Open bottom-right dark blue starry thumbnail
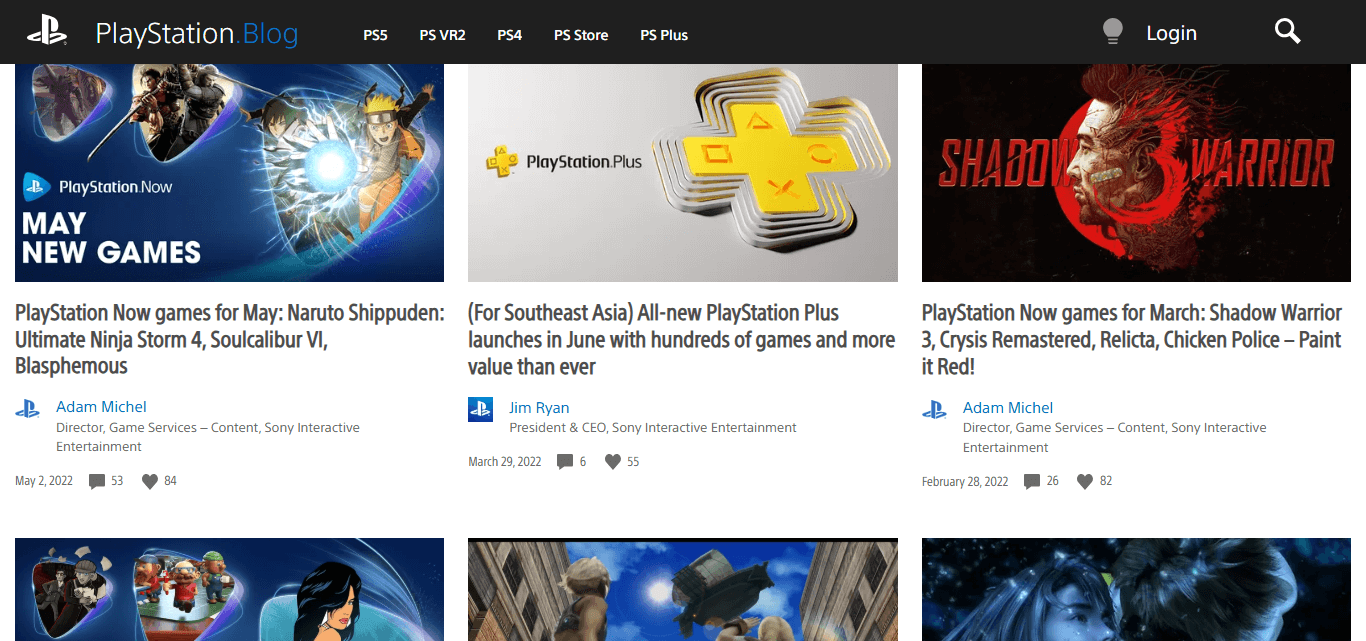 (1136, 590)
